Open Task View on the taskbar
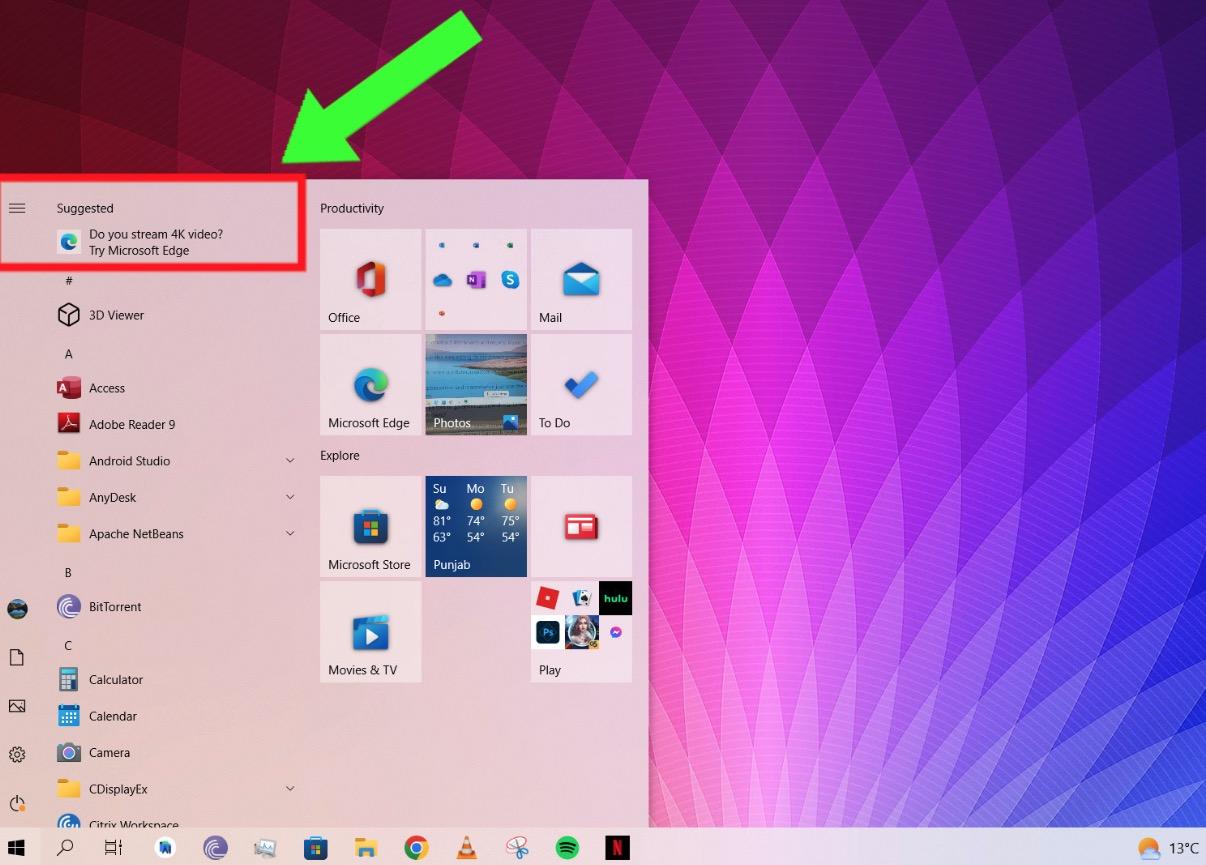The width and height of the screenshot is (1206, 865). click(x=114, y=848)
